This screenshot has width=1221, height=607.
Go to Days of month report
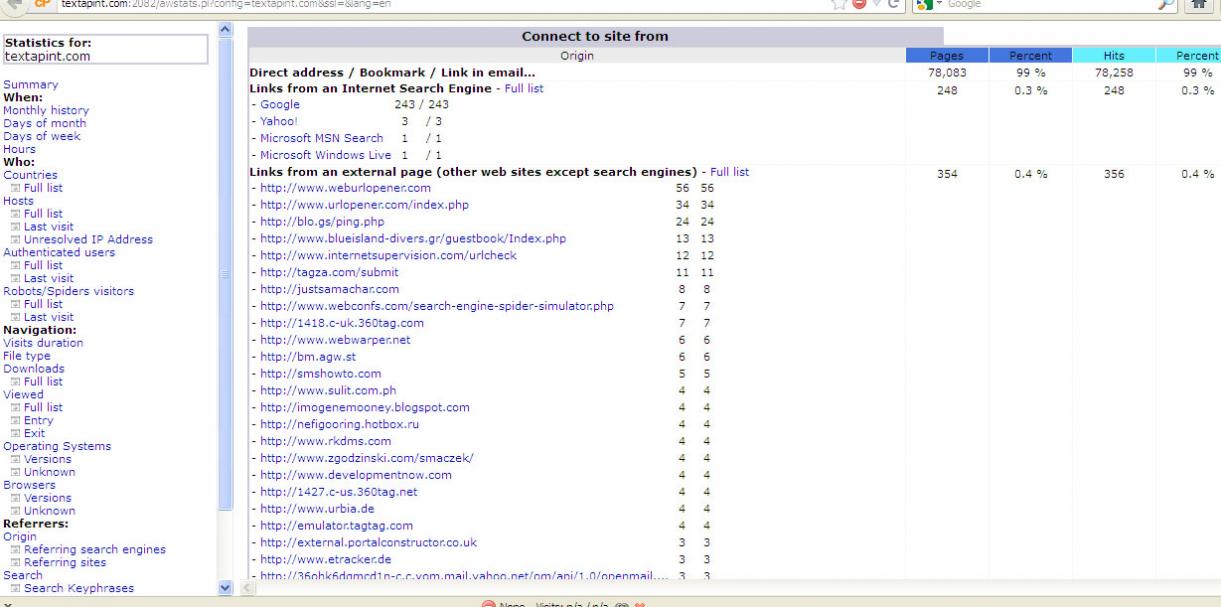[45, 124]
